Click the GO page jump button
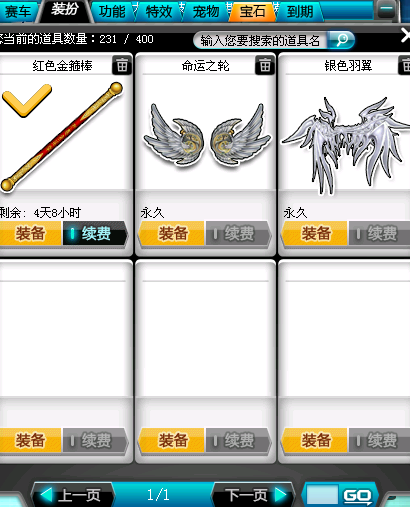 pyautogui.click(x=358, y=496)
